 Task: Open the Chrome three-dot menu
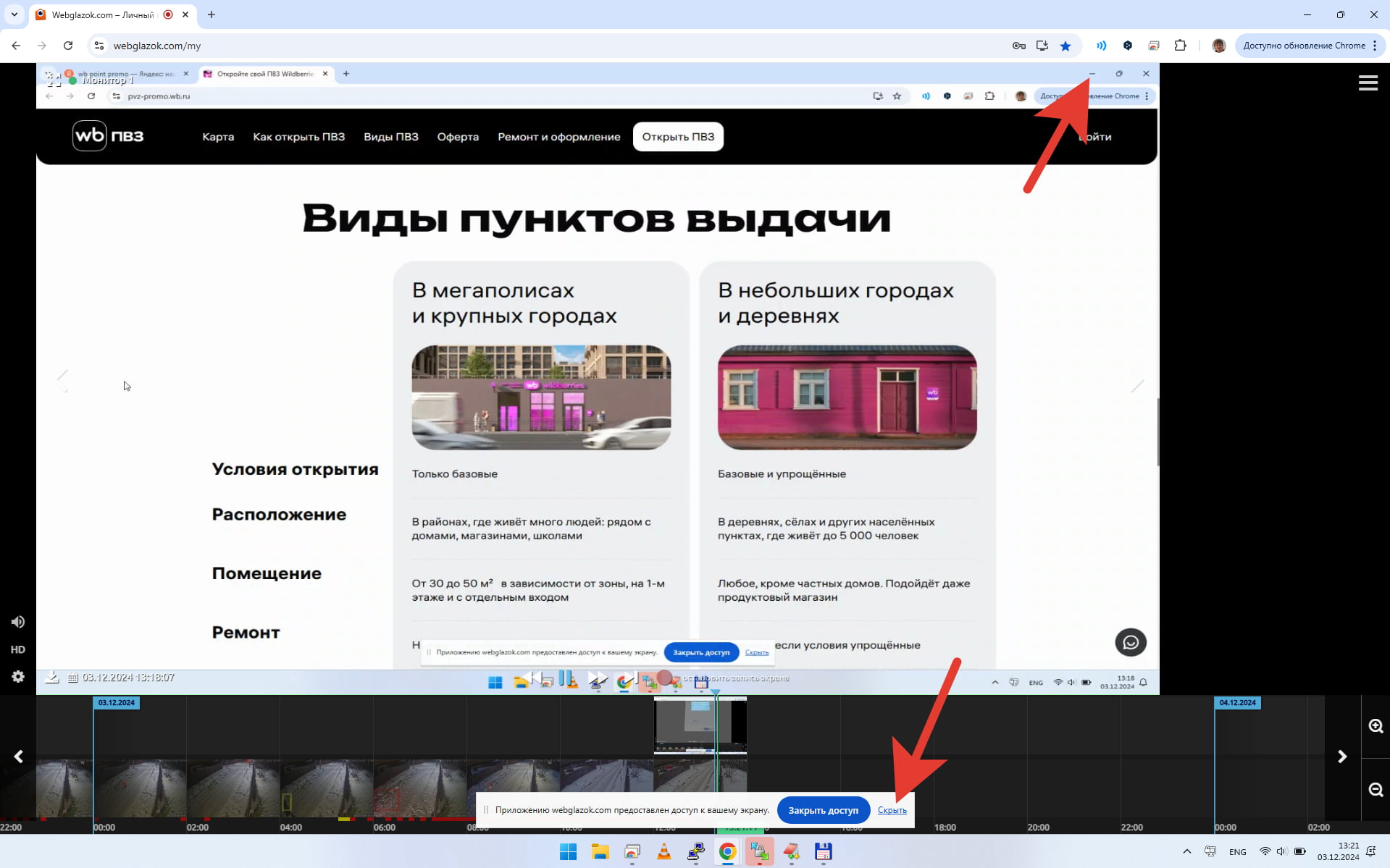[1374, 45]
